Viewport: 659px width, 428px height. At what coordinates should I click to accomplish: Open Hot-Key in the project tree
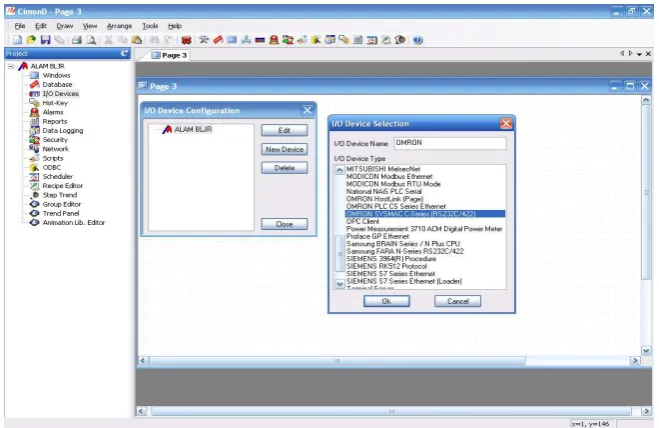tap(55, 103)
